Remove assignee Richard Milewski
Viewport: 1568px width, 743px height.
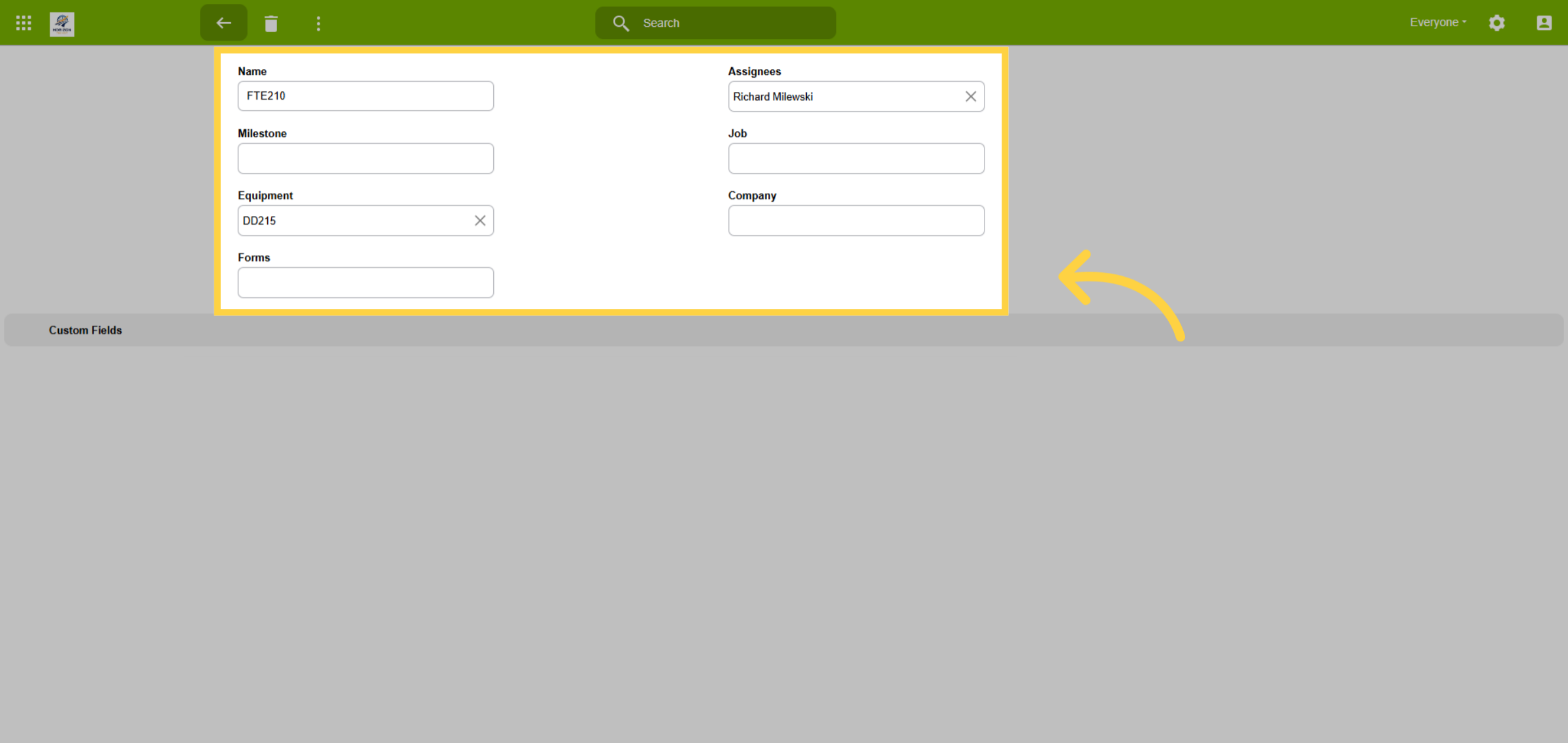point(971,97)
